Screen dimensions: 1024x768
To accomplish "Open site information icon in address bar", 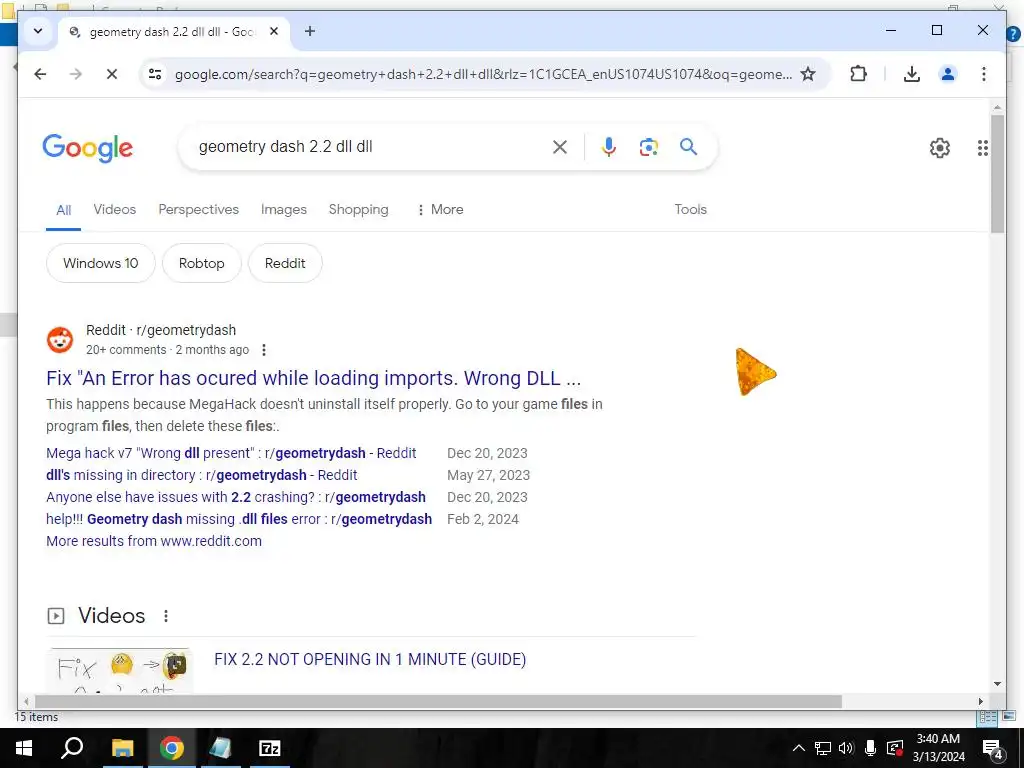I will tap(155, 74).
